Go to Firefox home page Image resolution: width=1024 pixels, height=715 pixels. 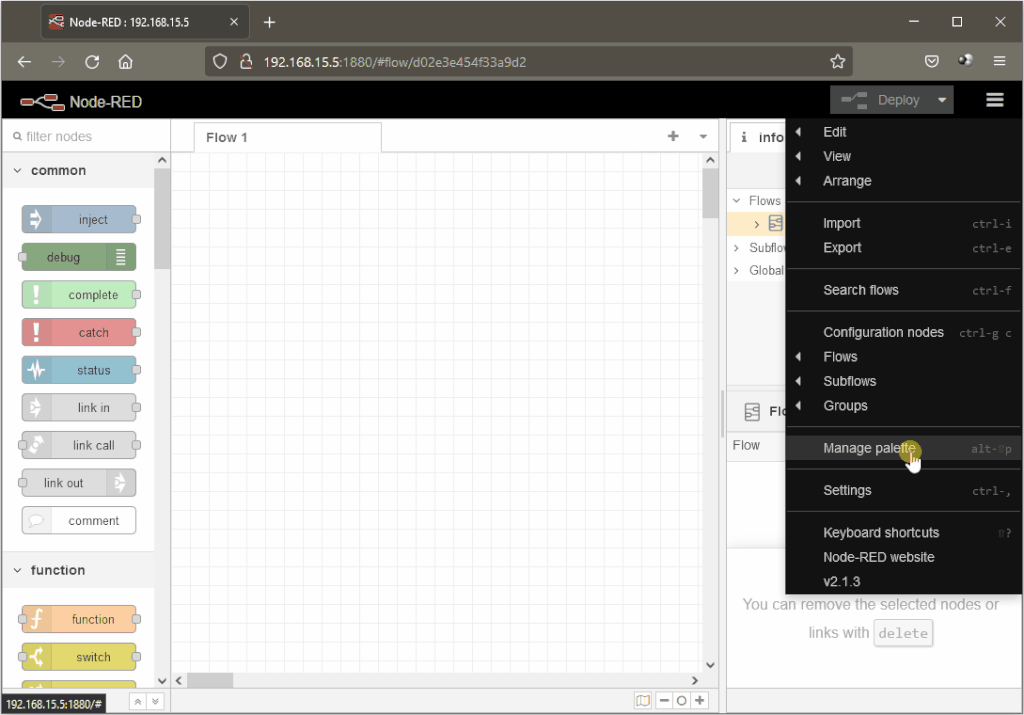(x=125, y=62)
